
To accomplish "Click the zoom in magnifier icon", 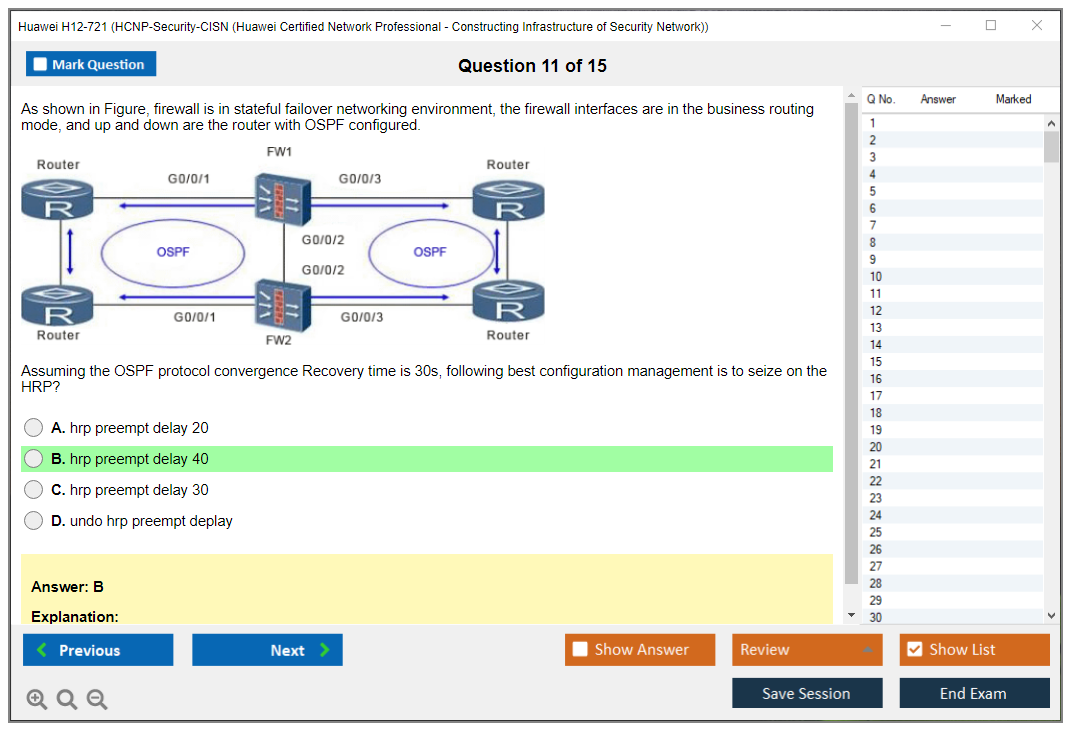I will (37, 700).
